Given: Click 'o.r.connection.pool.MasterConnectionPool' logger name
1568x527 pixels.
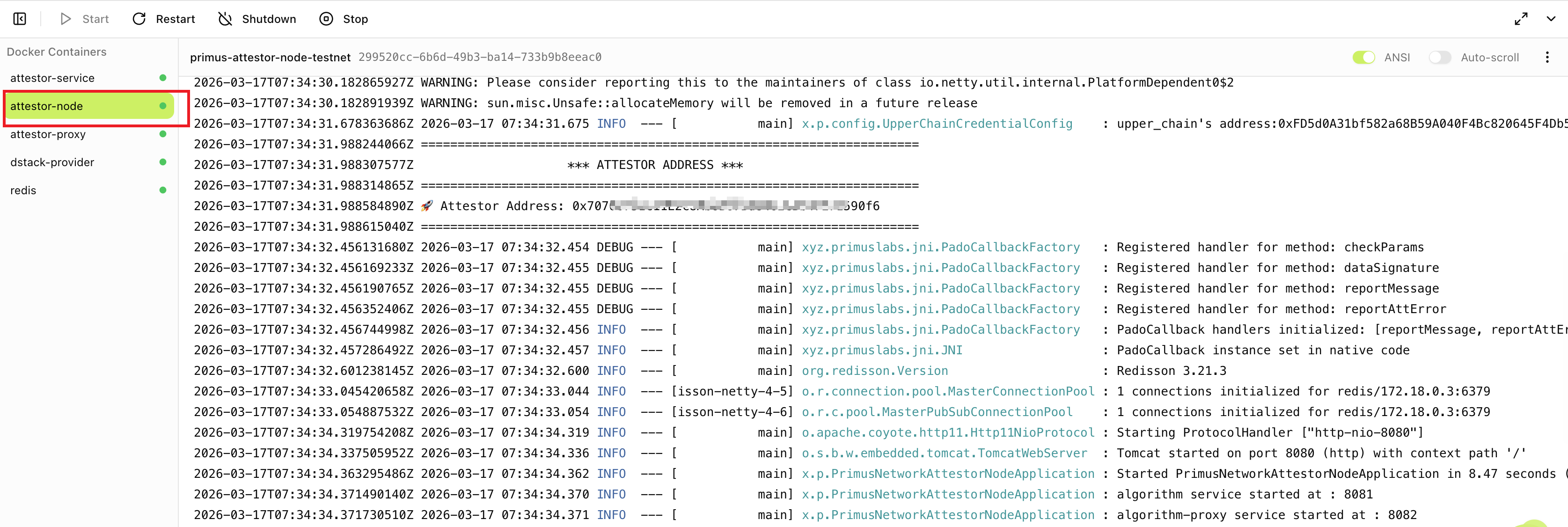Looking at the screenshot, I should (948, 391).
